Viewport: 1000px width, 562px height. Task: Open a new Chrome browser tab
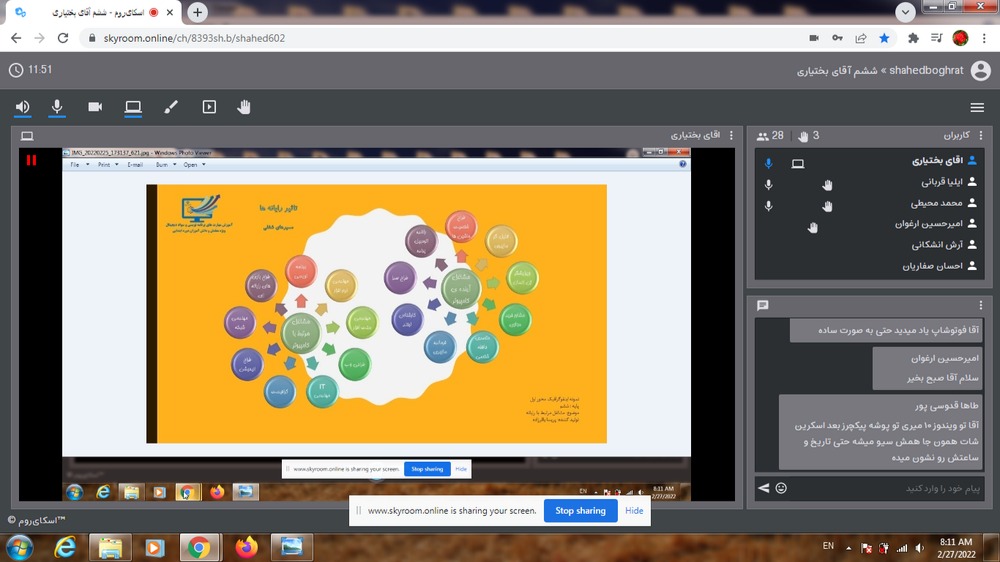coord(198,12)
